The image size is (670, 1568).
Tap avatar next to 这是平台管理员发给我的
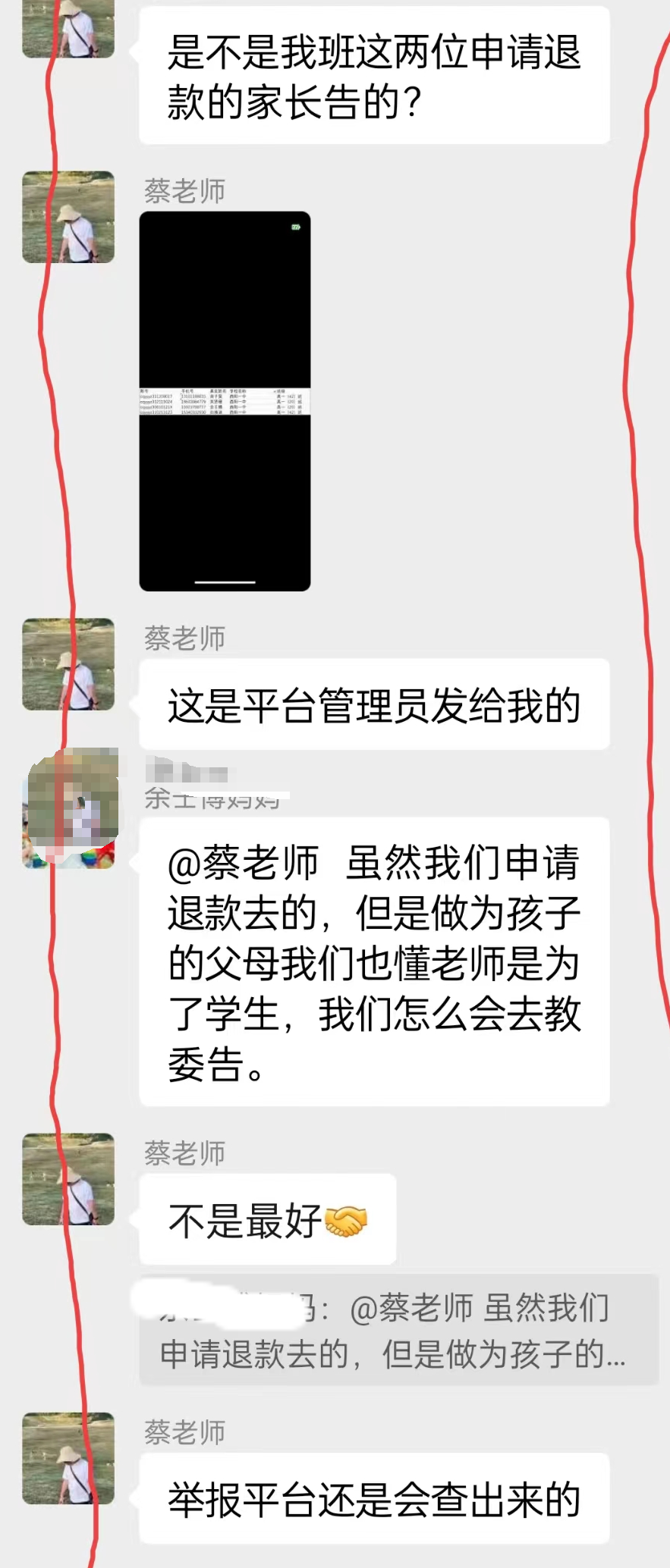click(x=68, y=664)
